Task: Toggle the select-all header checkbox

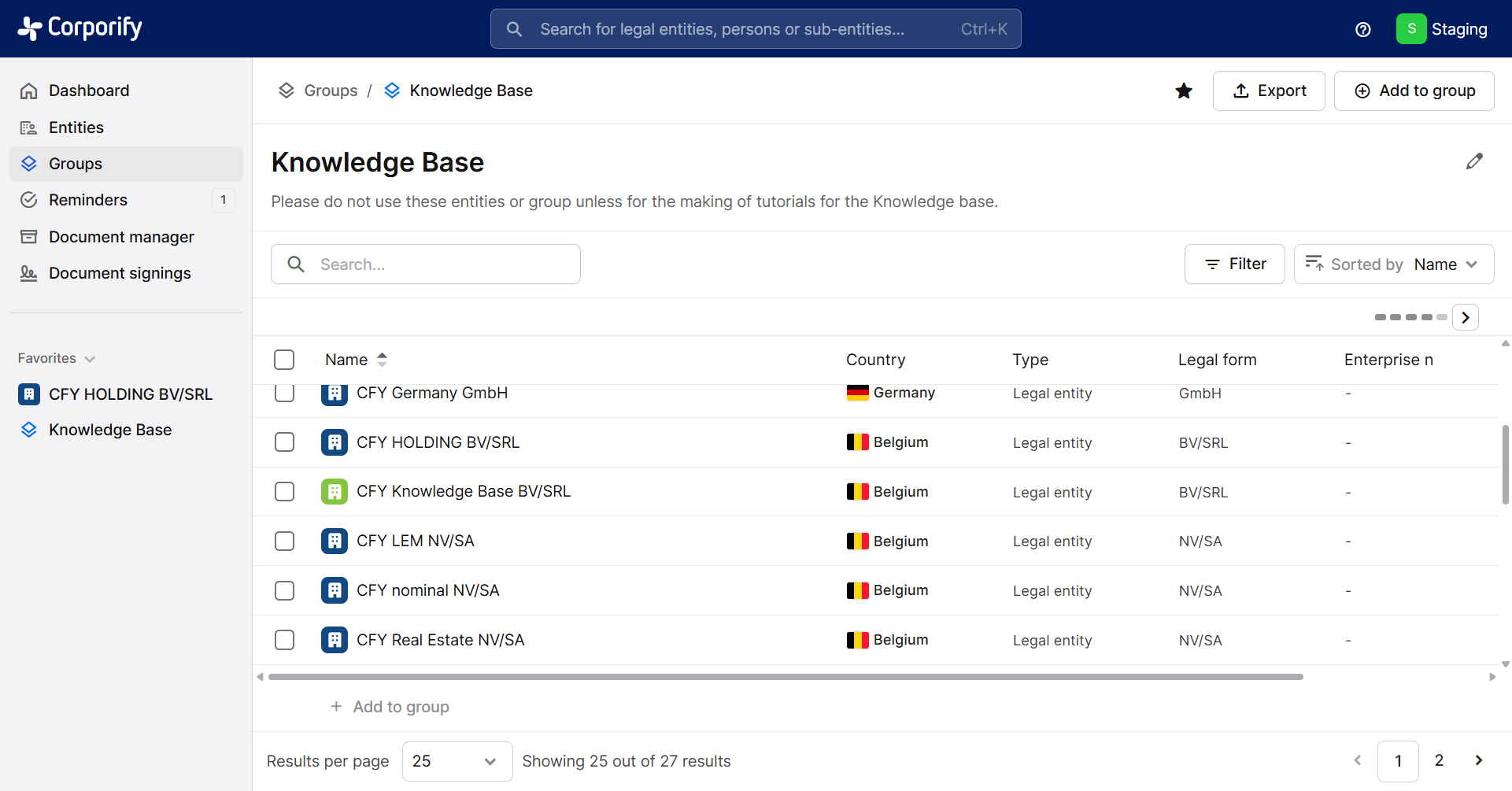Action: [x=284, y=360]
